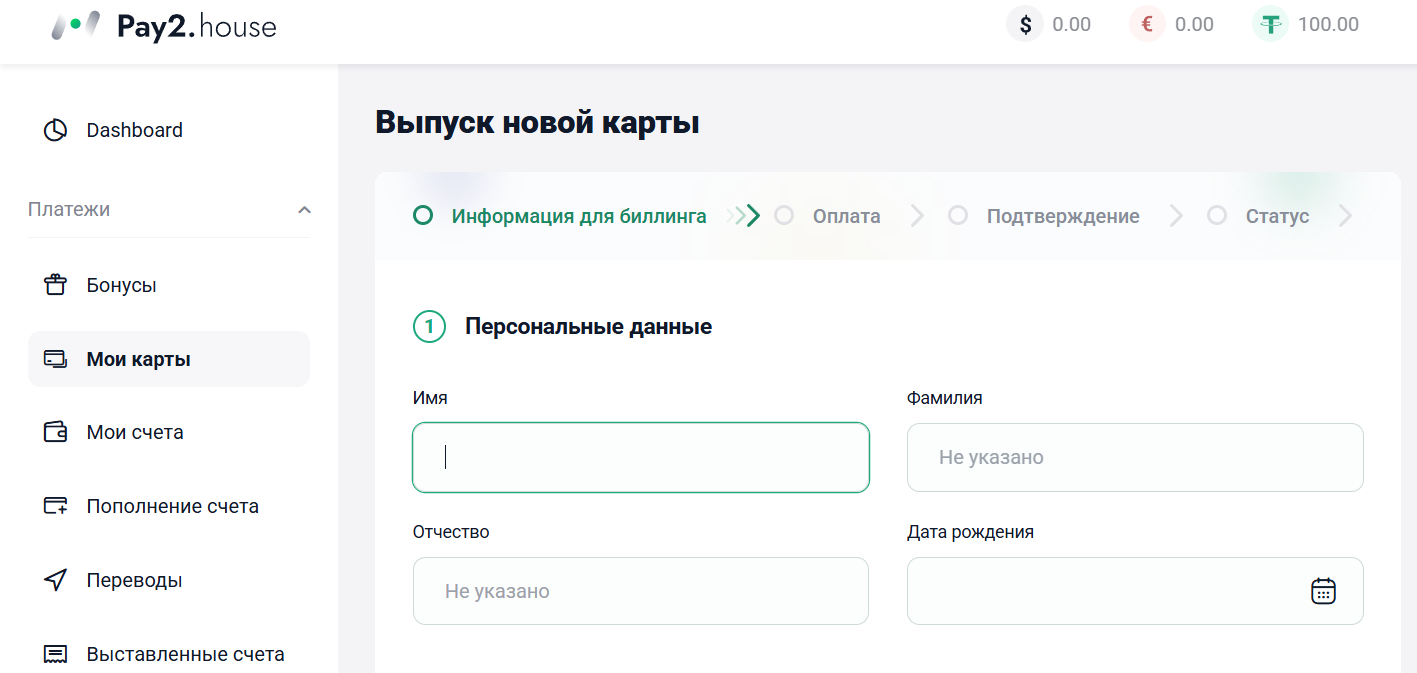
Task: Click the Dashboard pie chart icon
Action: click(x=55, y=130)
